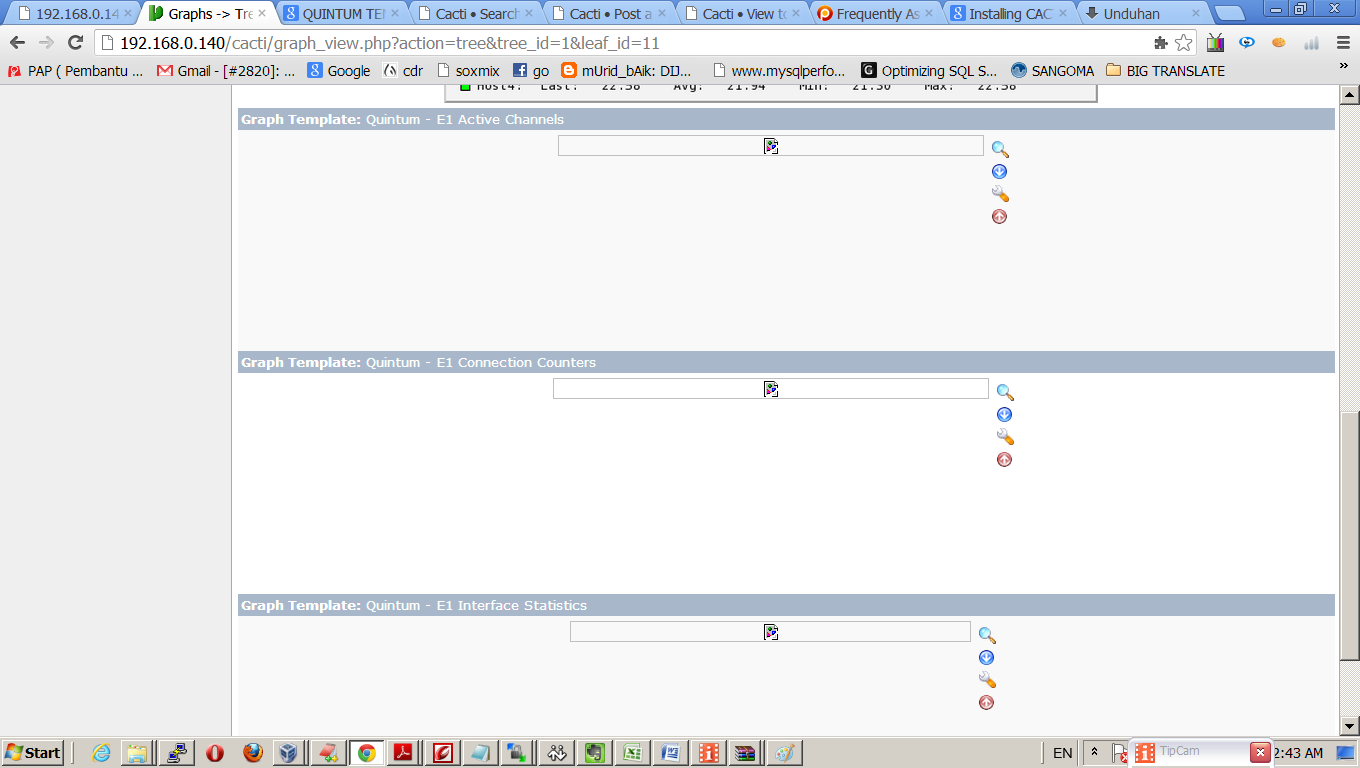Open the BIG TRANSLATE bookmarks folder
The height and width of the screenshot is (768, 1360).
point(1165,71)
